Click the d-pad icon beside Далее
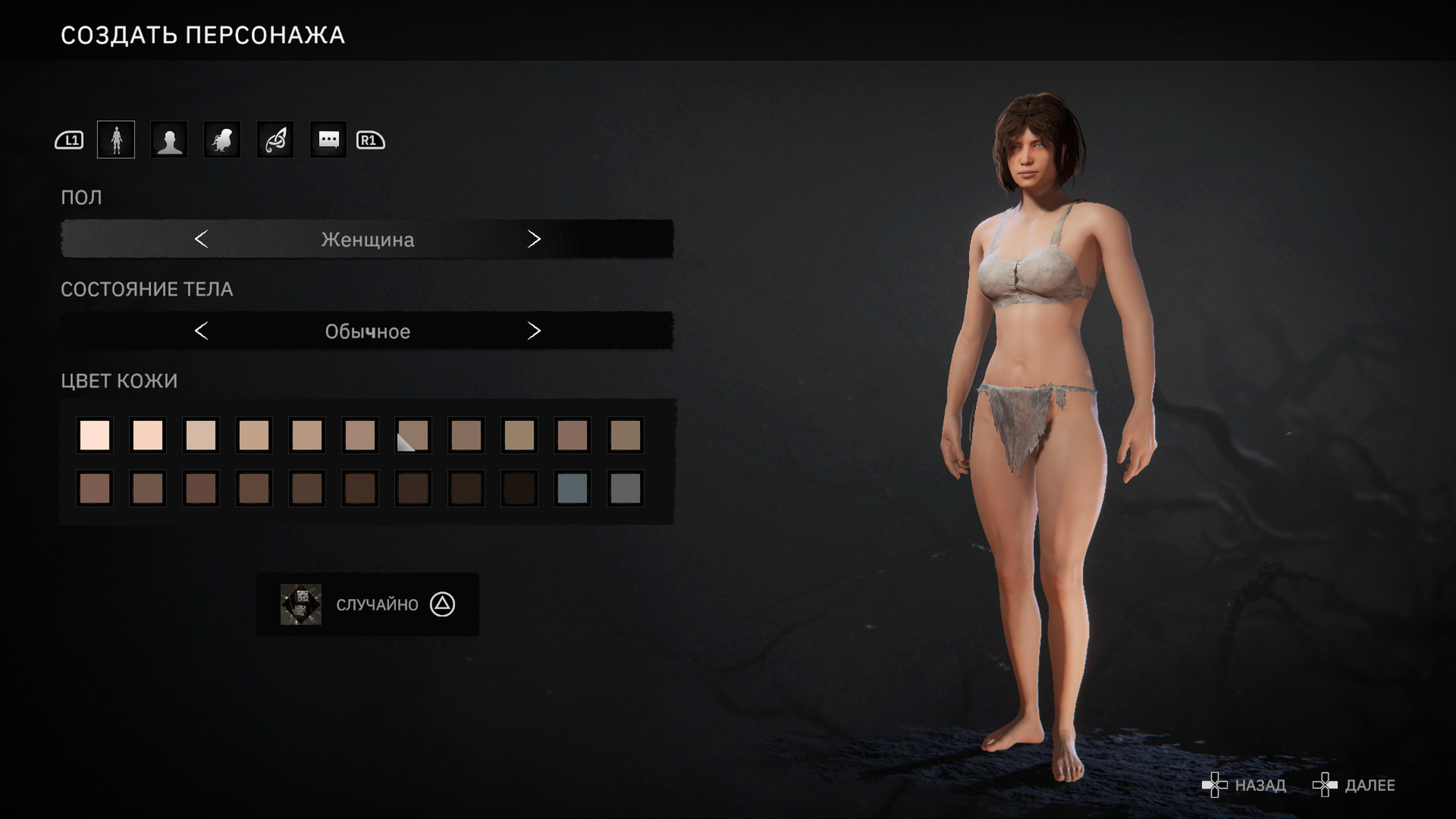Image resolution: width=1456 pixels, height=819 pixels. 1325,785
